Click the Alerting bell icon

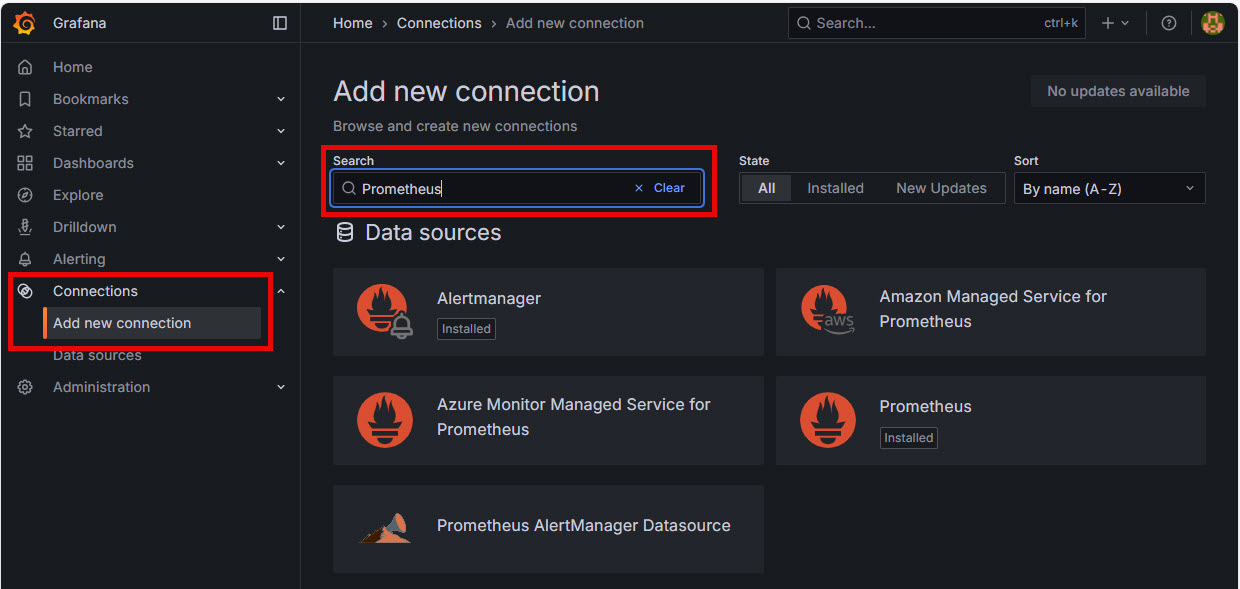tap(26, 259)
